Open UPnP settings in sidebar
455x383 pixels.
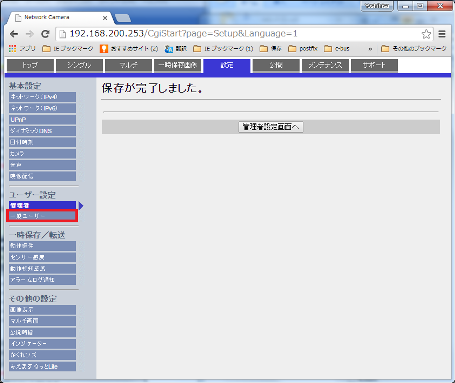coord(42,119)
